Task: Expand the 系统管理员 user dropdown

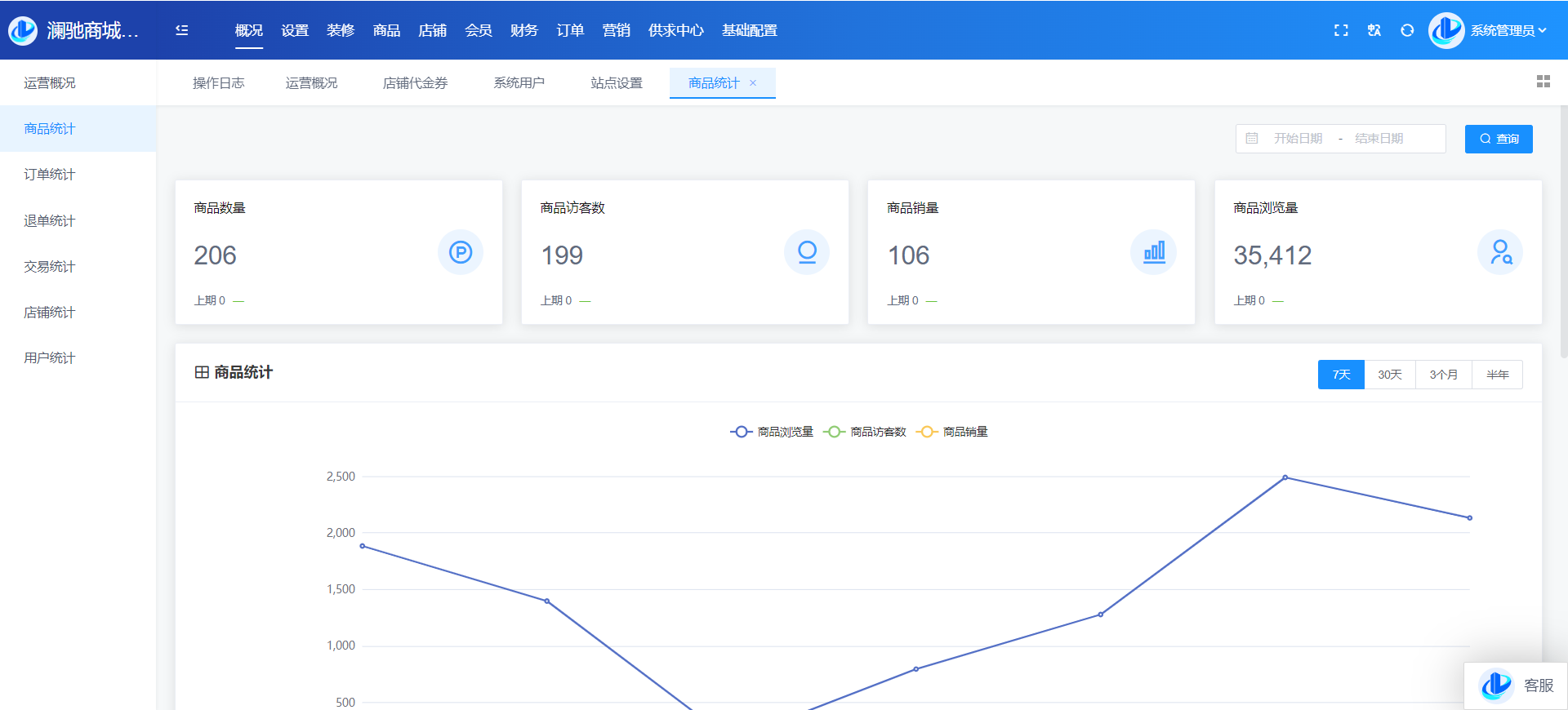Action: [1508, 30]
